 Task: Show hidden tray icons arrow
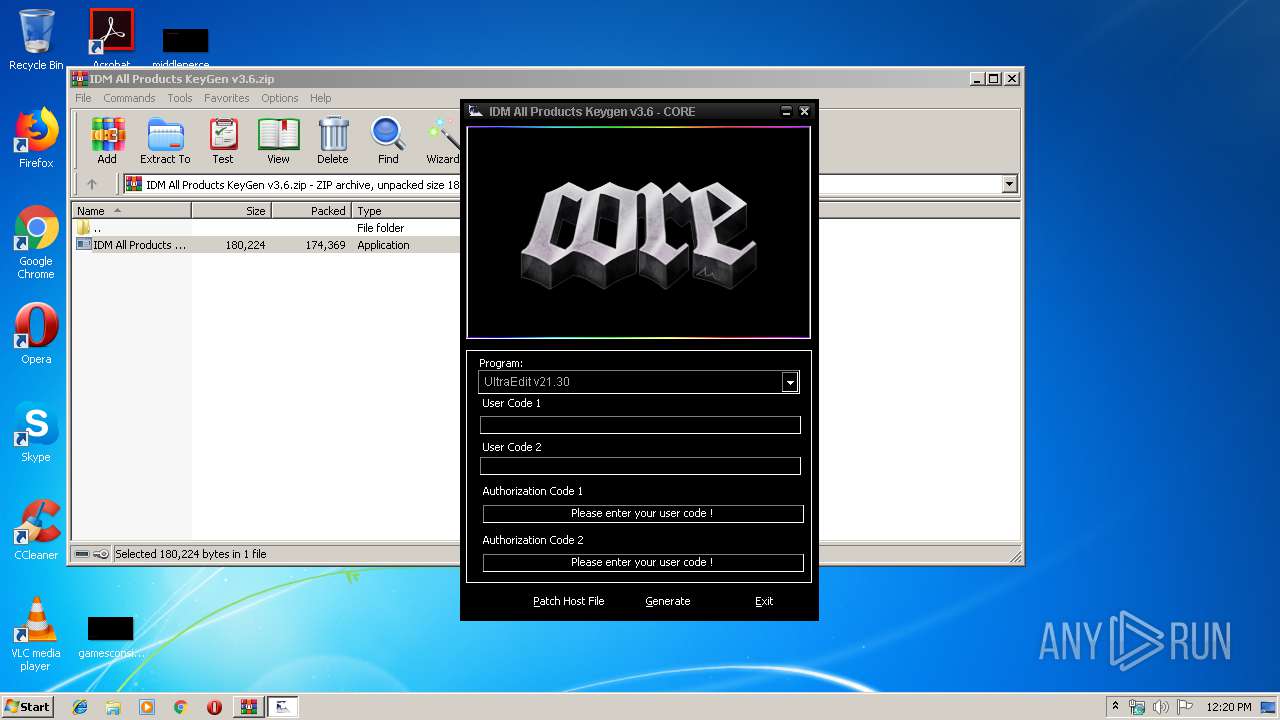click(x=1115, y=707)
